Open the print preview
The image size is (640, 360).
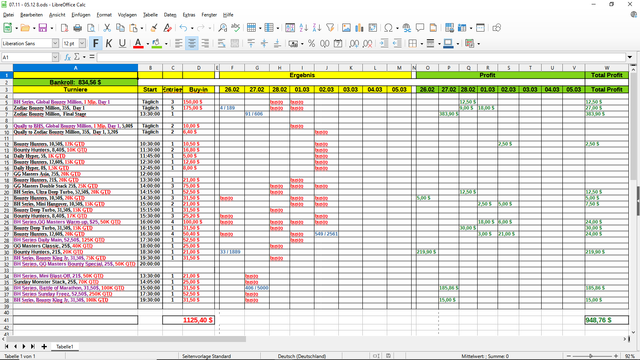click(91, 28)
